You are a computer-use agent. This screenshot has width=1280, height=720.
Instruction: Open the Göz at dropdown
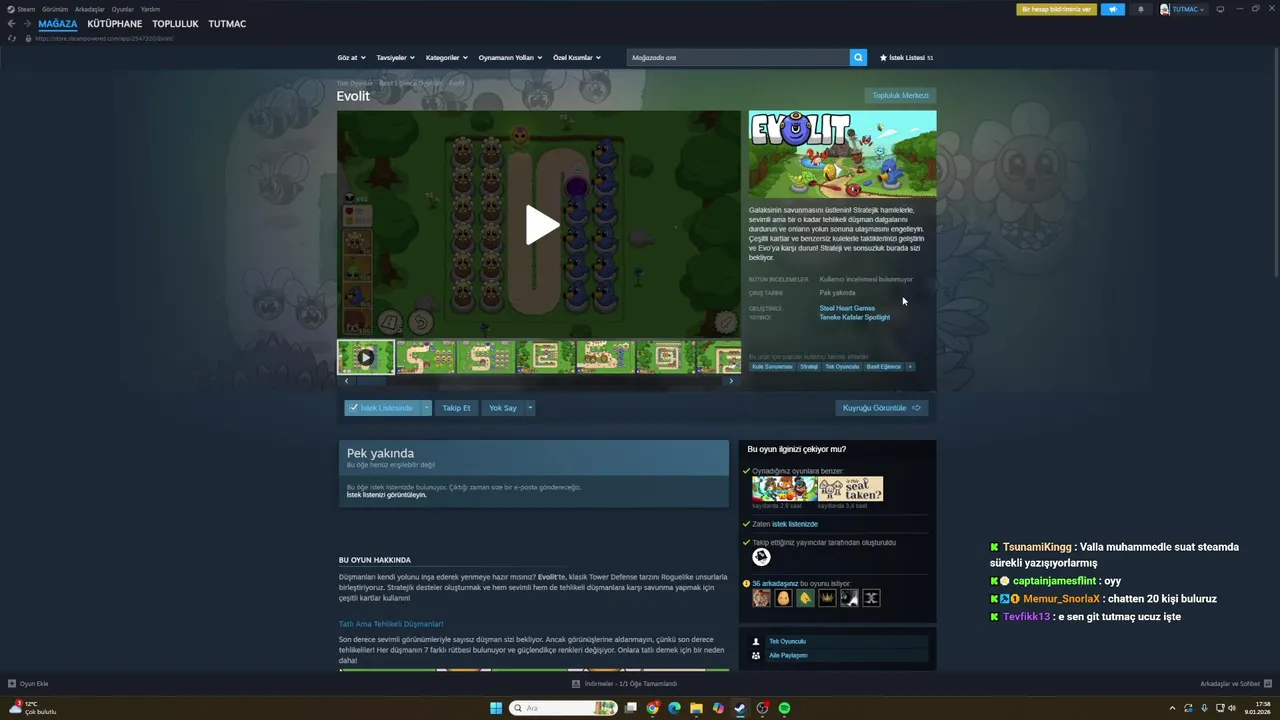click(351, 58)
